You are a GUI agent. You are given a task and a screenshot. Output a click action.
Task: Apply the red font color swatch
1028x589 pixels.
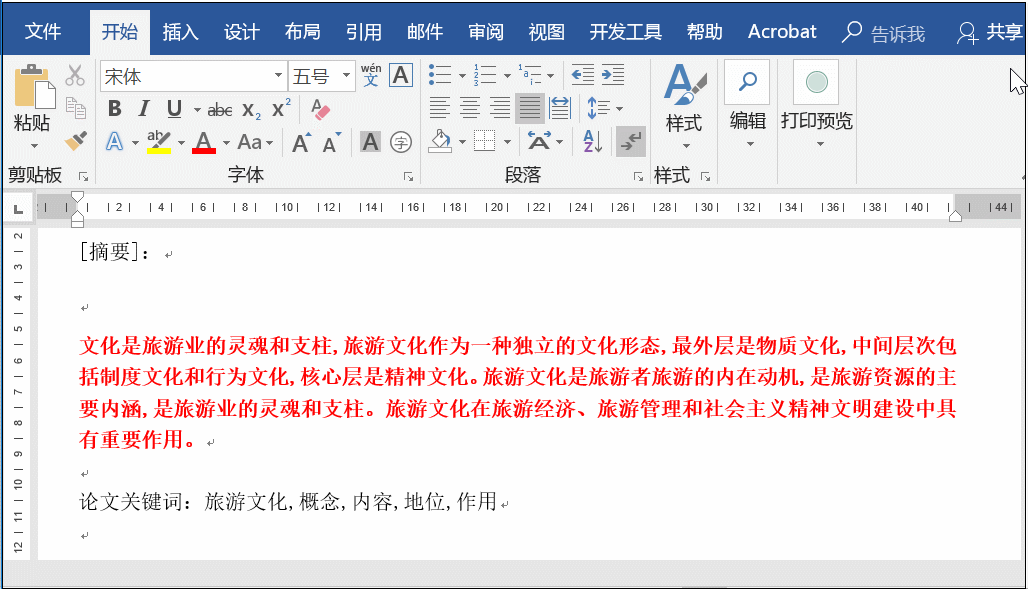click(x=202, y=141)
